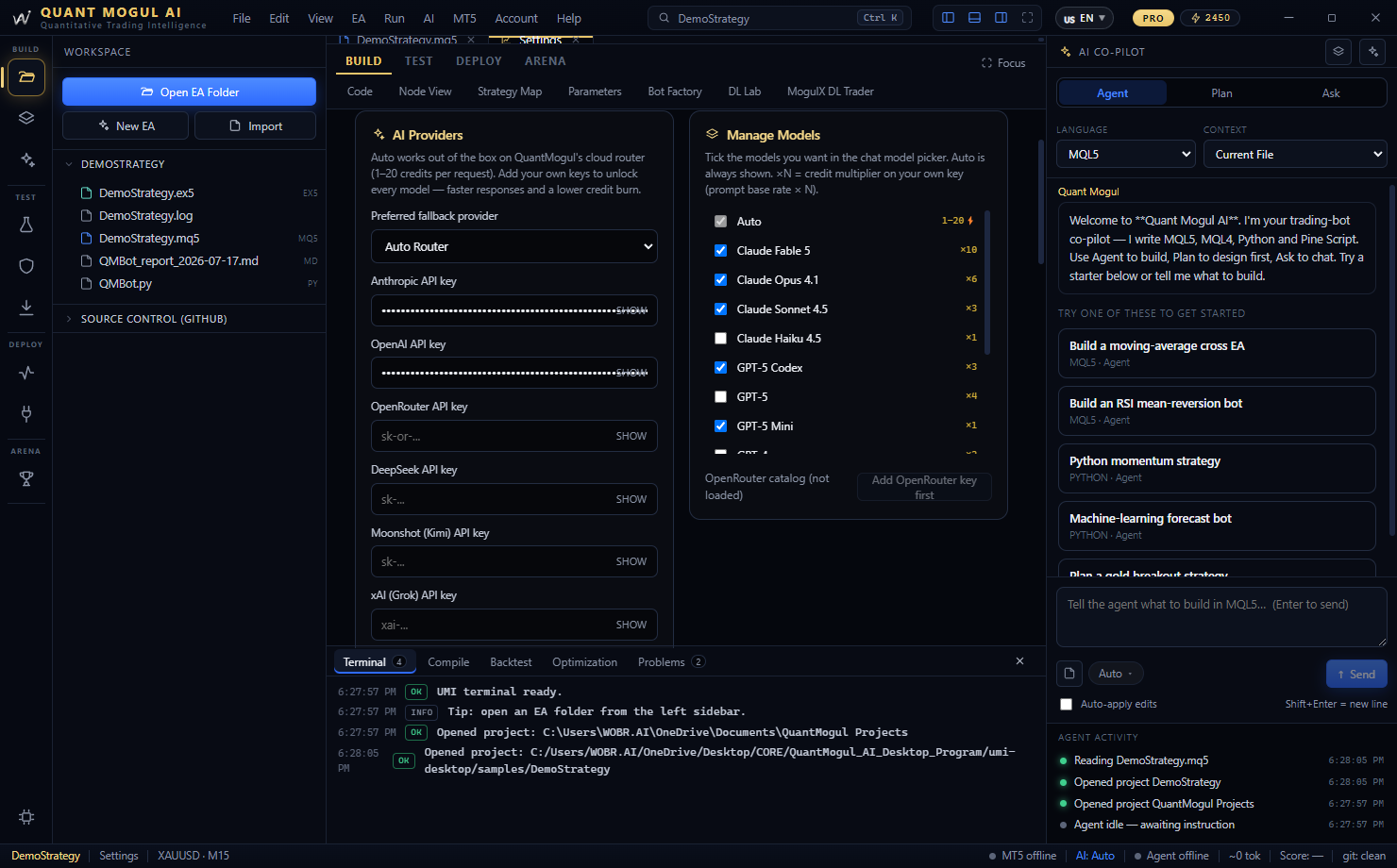Click the sparkle icon in AI Co-Pilot header

point(1373,52)
